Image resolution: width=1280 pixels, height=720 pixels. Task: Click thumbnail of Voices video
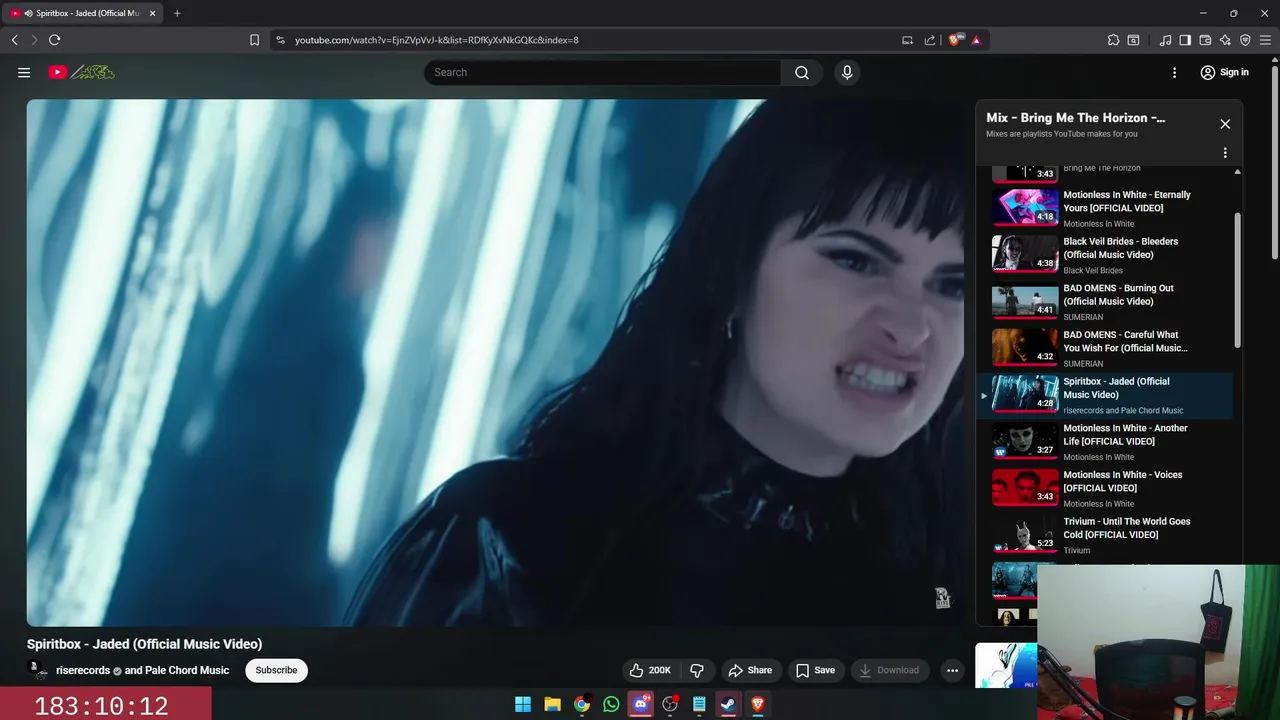coord(1025,487)
